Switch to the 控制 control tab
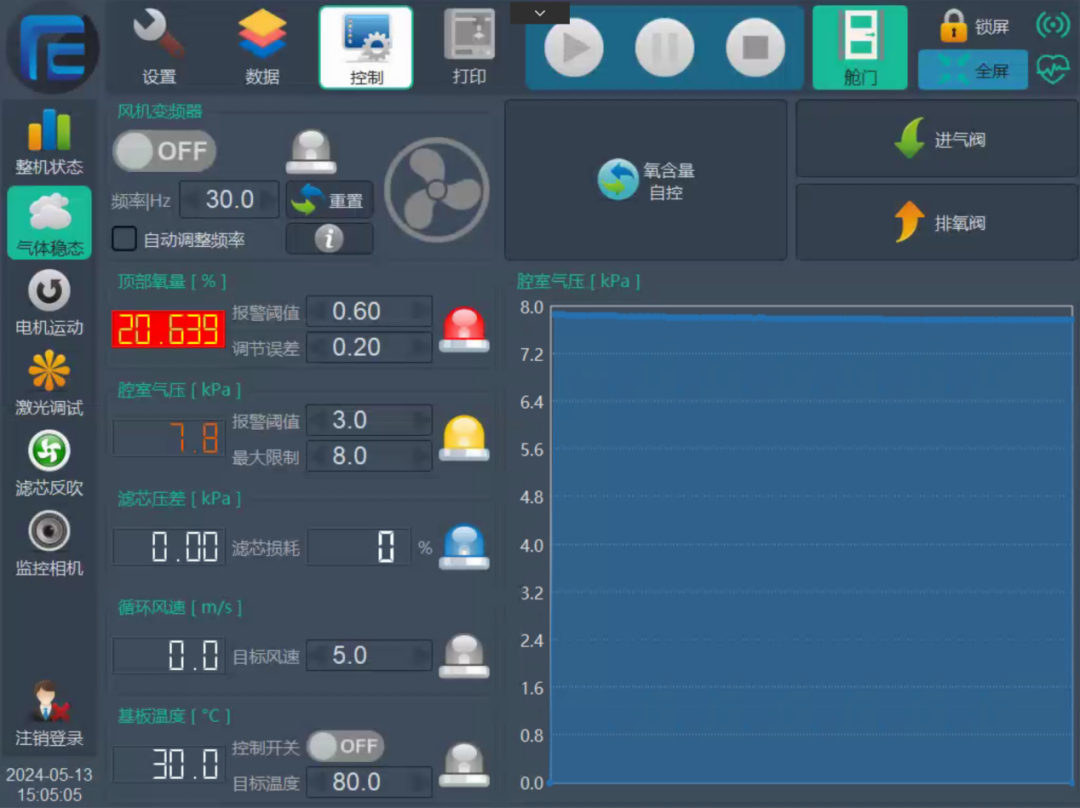The width and height of the screenshot is (1080, 808). pyautogui.click(x=366, y=47)
